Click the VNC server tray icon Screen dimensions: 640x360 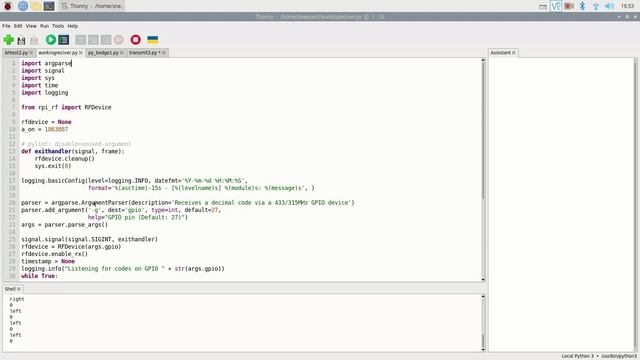pos(556,6)
